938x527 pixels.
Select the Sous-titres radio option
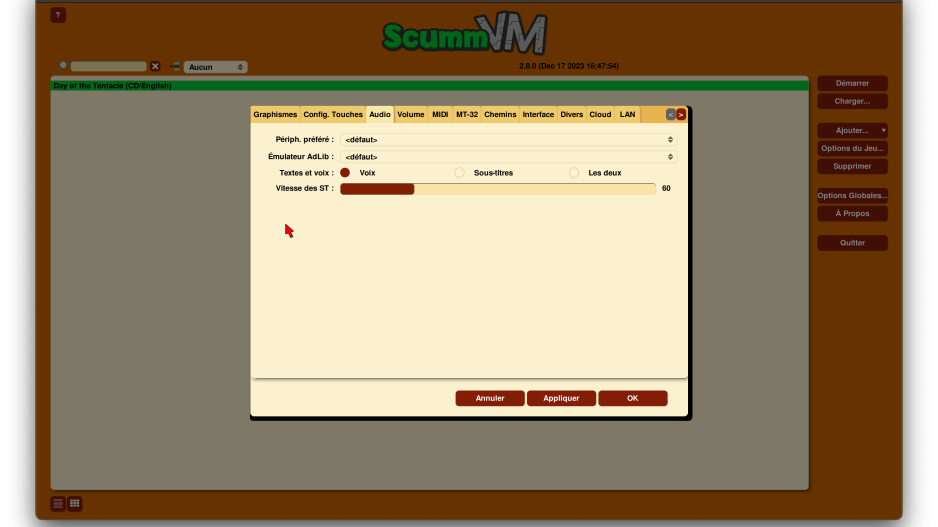pyautogui.click(x=459, y=173)
